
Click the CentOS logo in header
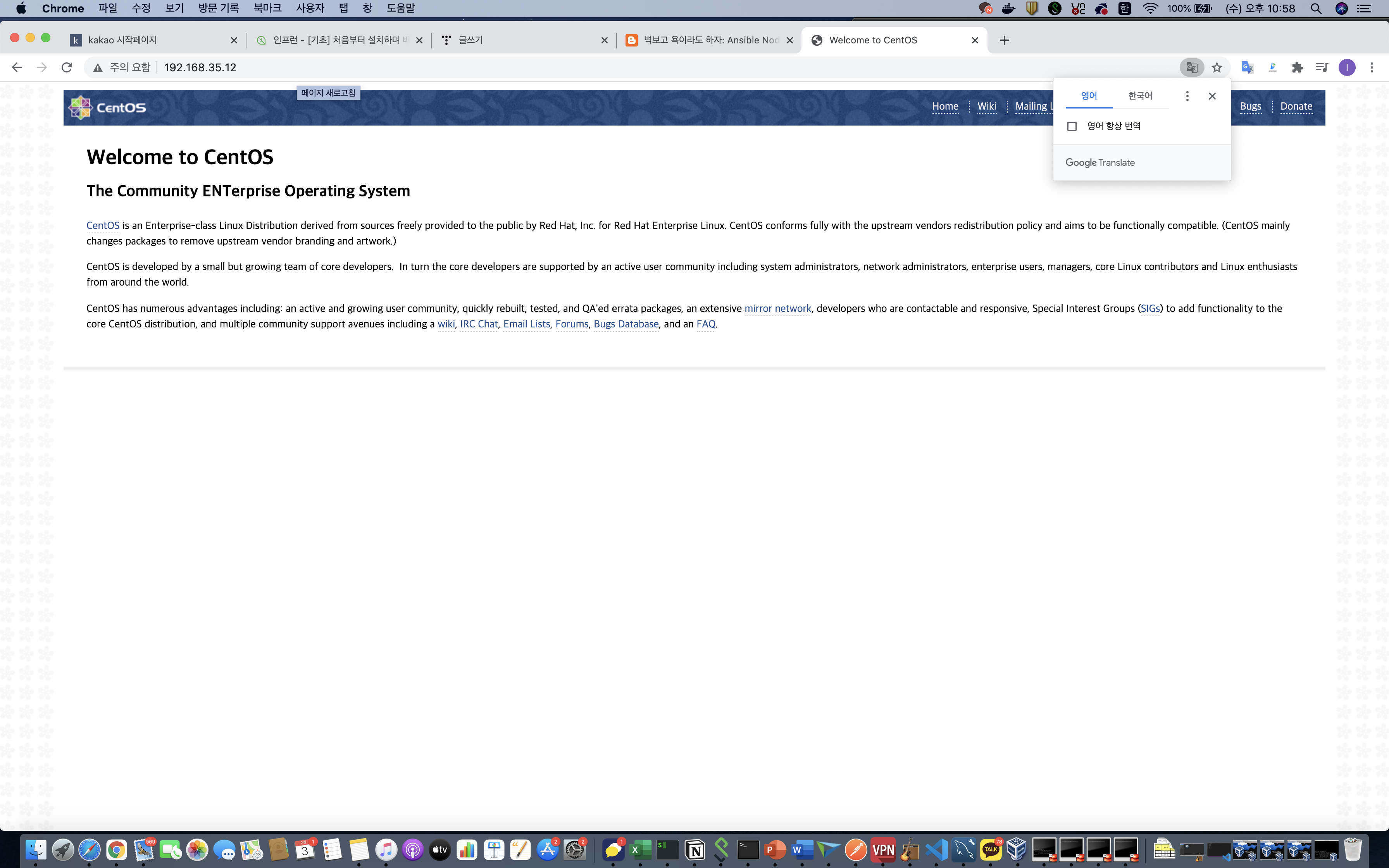point(107,107)
